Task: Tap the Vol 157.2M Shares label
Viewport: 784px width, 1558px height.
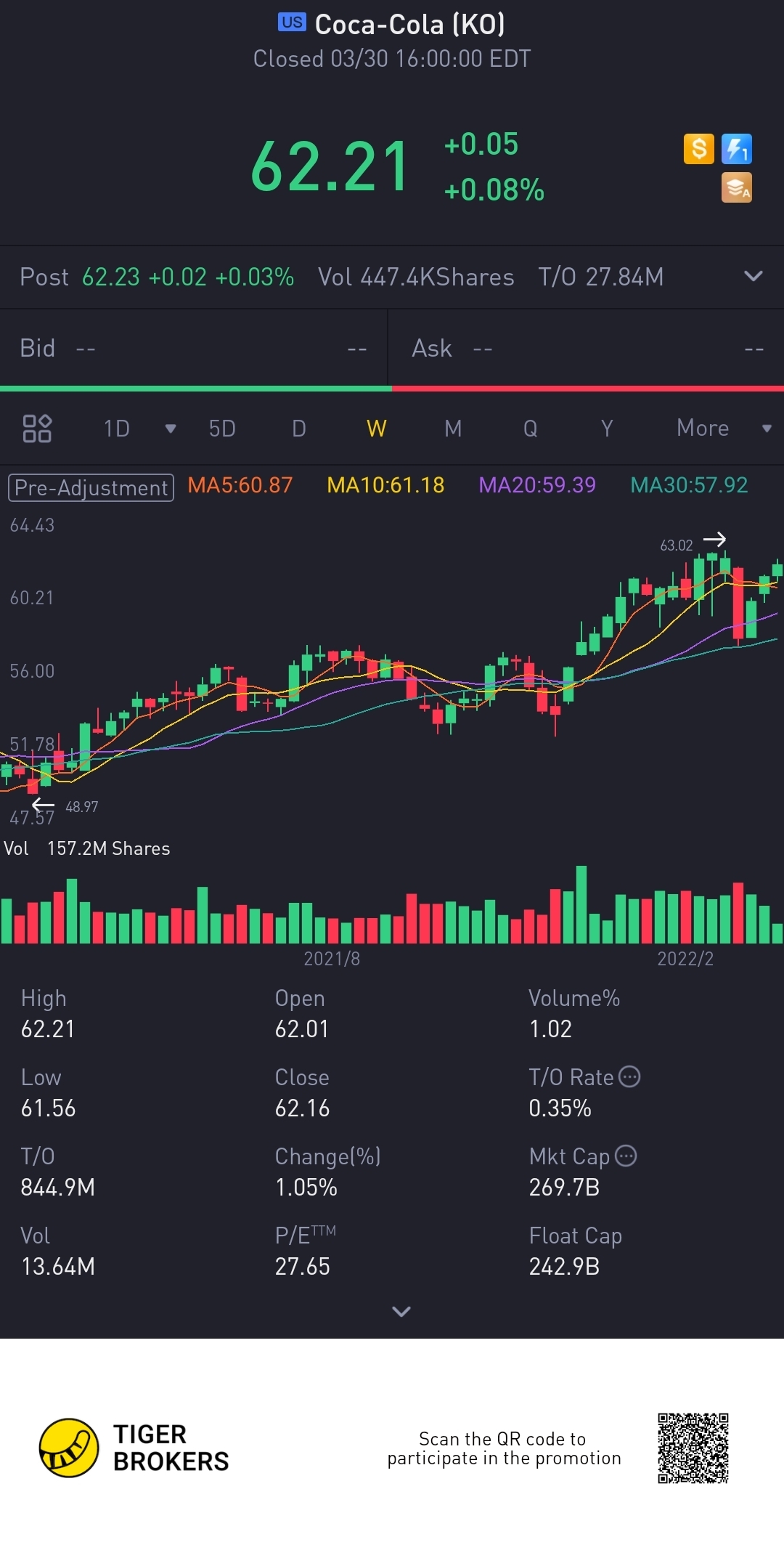Action: 87,848
